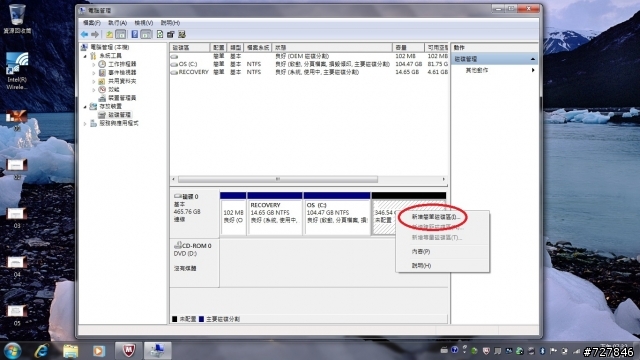640x360 pixels.
Task: Open Windows Media Player from taskbar
Action: 98,351
